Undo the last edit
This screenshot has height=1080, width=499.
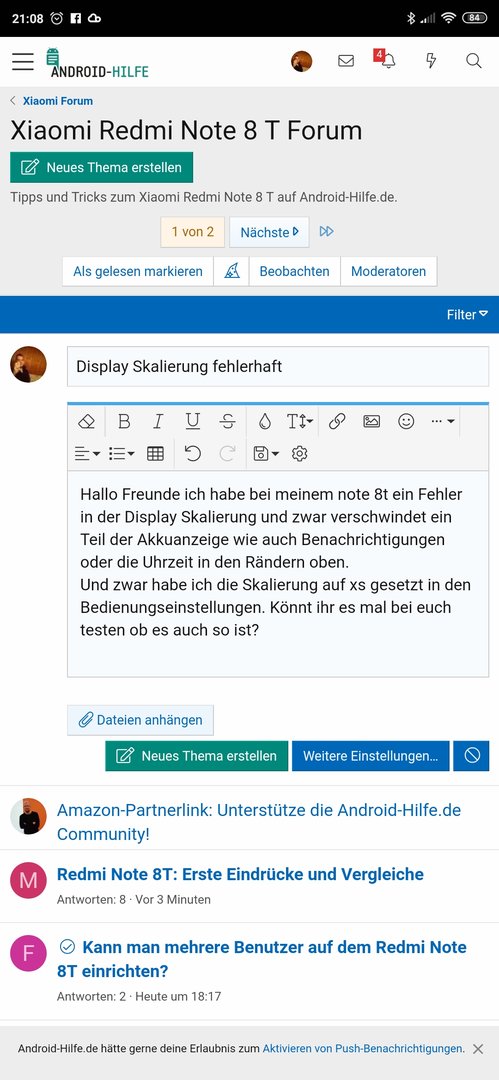click(193, 453)
